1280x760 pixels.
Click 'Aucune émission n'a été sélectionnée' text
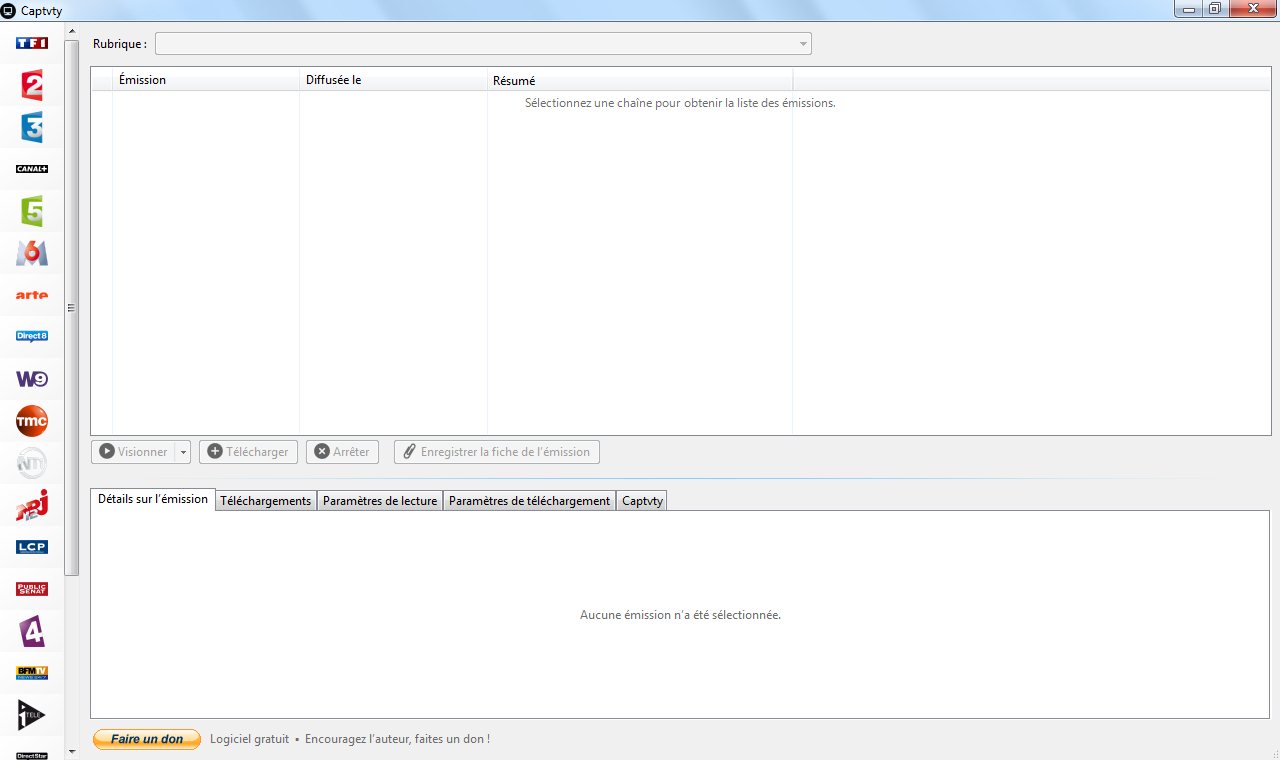click(680, 615)
